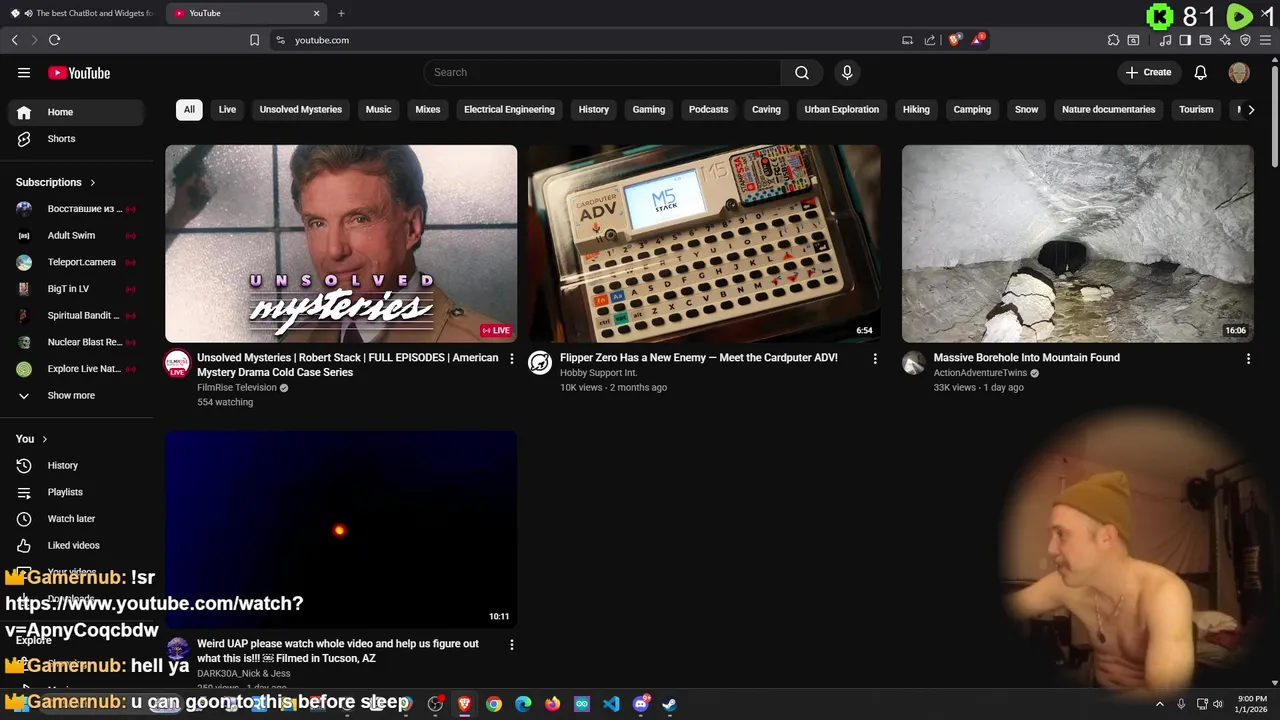Open Chrome from the taskbar
The image size is (1280, 720).
pyautogui.click(x=494, y=704)
